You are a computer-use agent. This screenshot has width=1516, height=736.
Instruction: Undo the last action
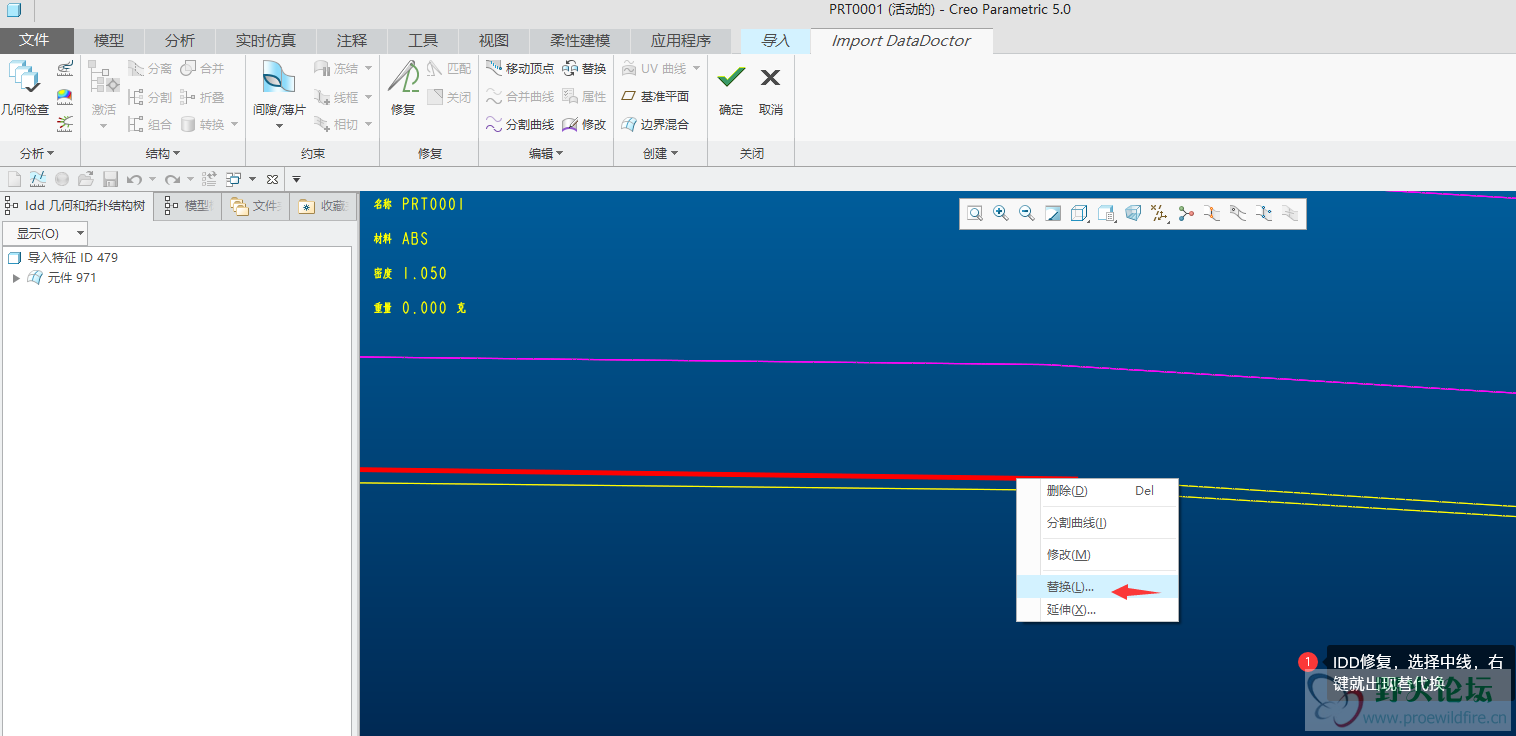134,179
